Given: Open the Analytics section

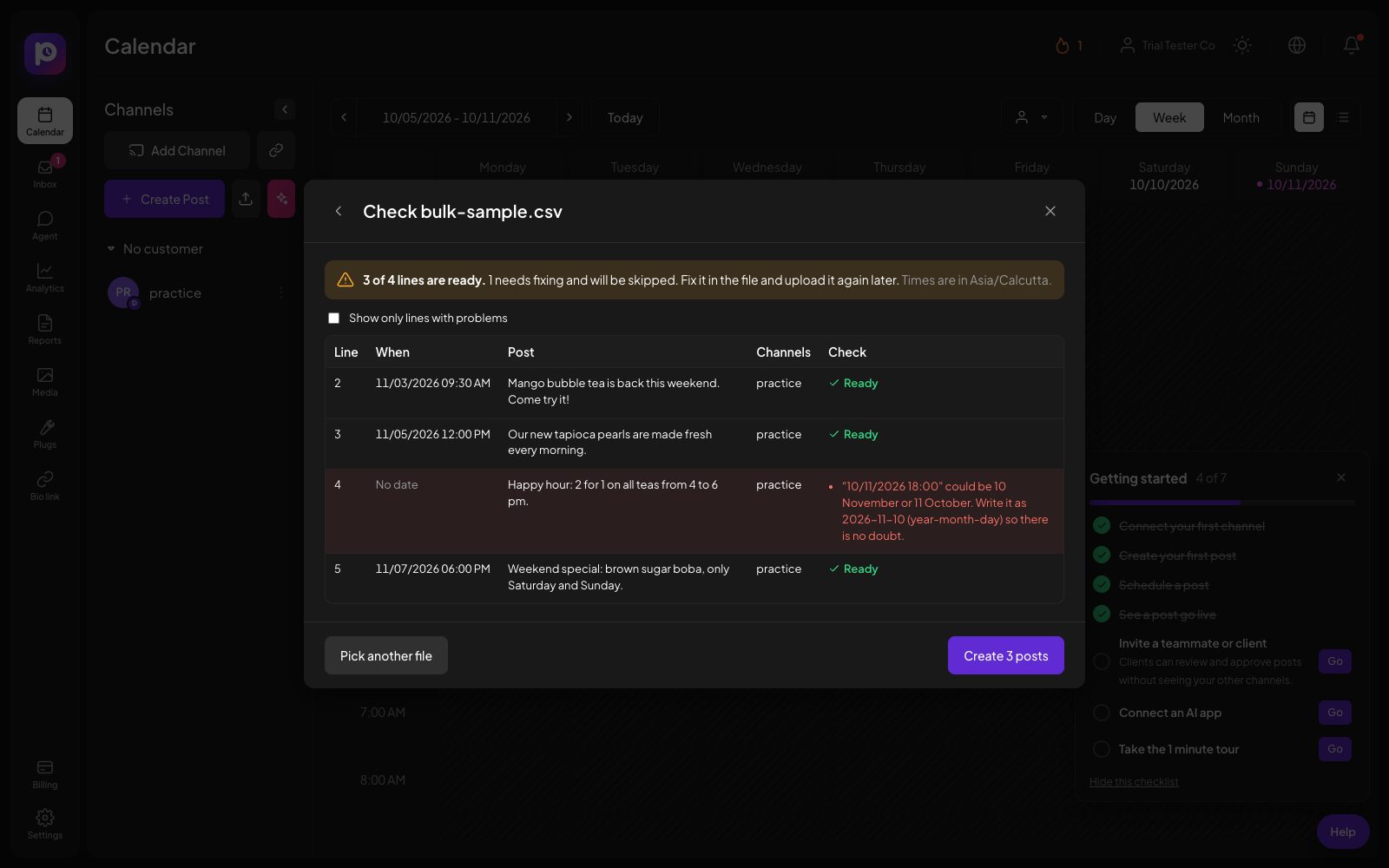Looking at the screenshot, I should click(45, 276).
